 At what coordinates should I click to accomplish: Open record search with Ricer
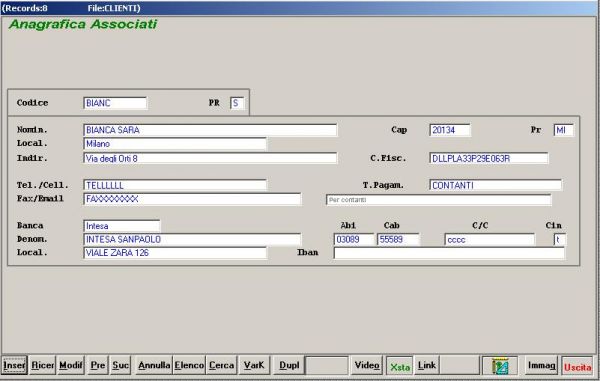point(42,365)
